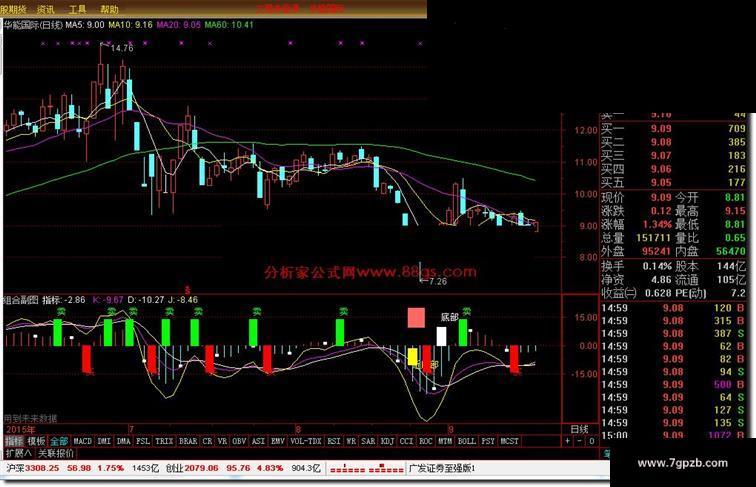The width and height of the screenshot is (756, 487).
Task: Click the pink rectangle signal marker
Action: point(417,318)
